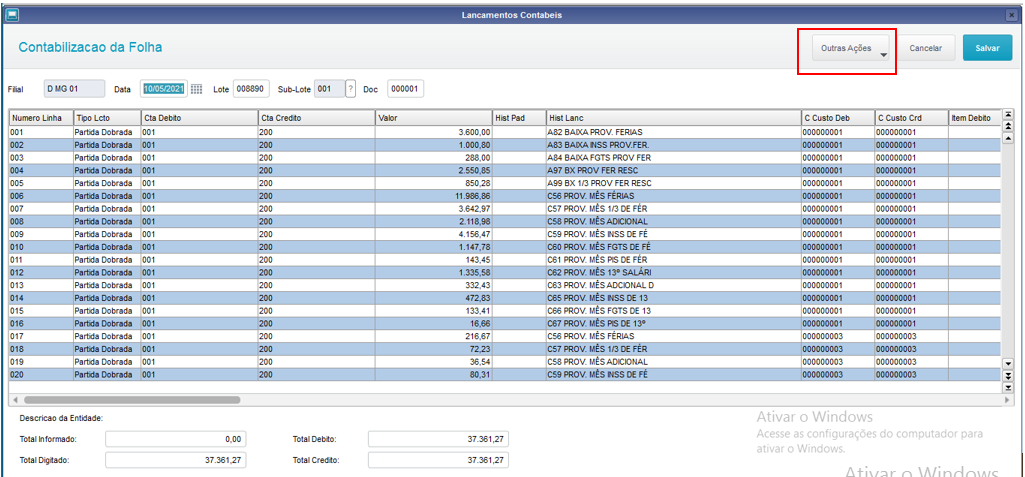Click the page-up double arrow in grid
The width and height of the screenshot is (1025, 477).
pos(1007,125)
